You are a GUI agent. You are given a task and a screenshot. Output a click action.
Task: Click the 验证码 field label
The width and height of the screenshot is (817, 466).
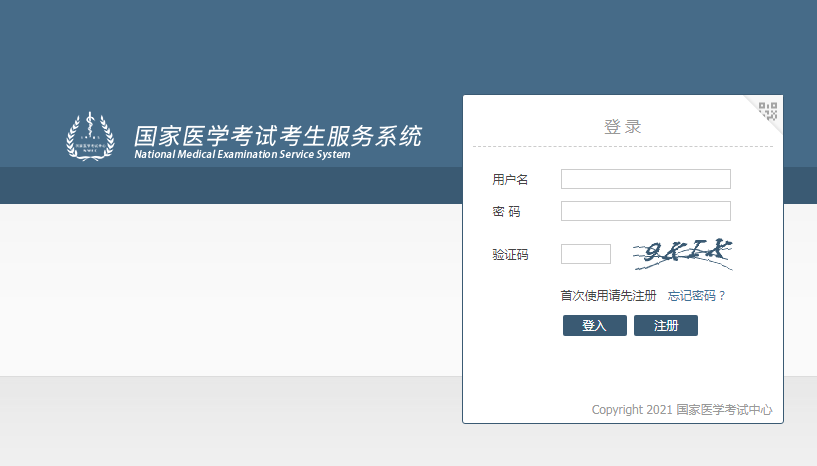pyautogui.click(x=510, y=255)
